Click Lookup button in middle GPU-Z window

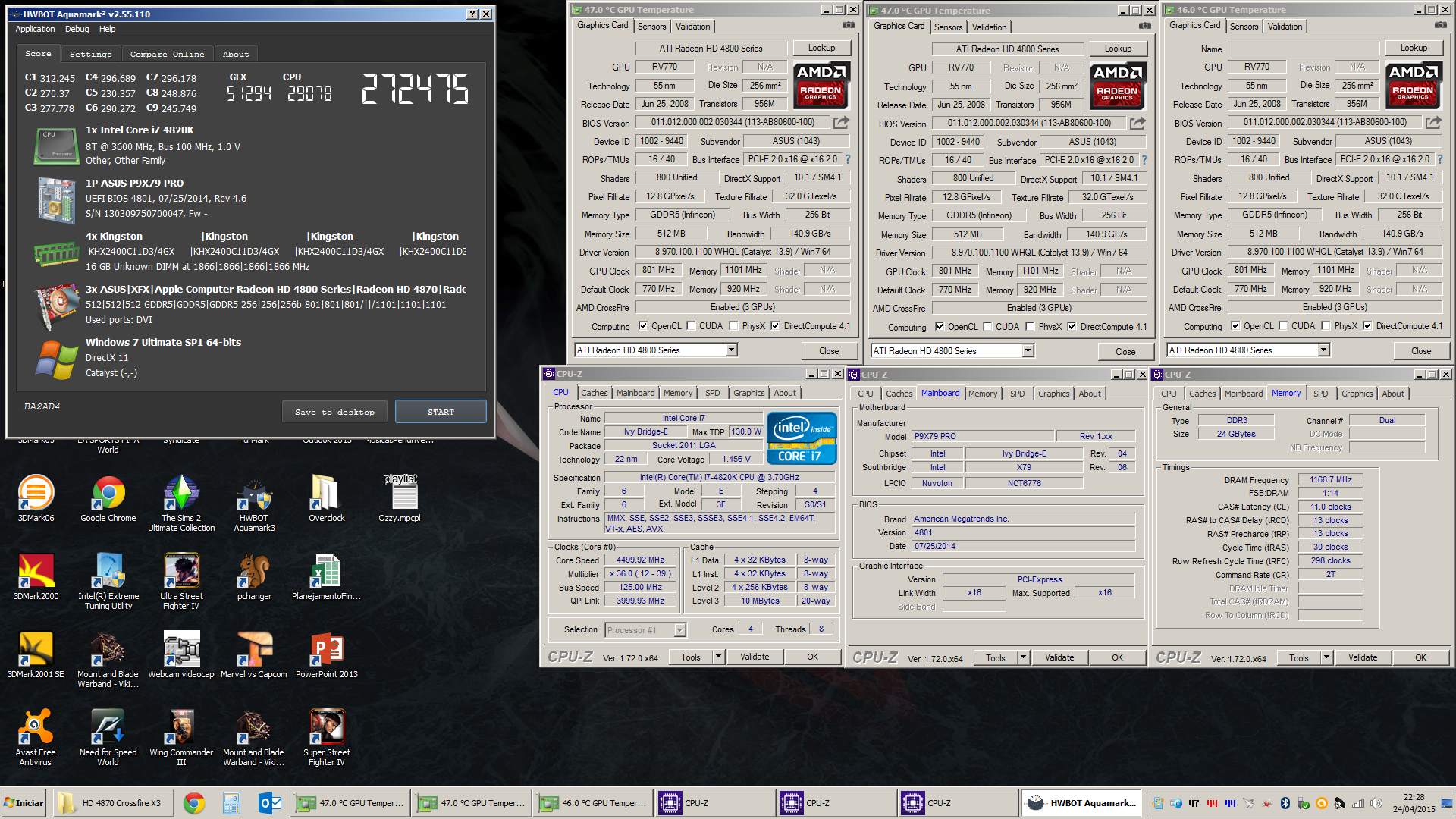[1118, 49]
